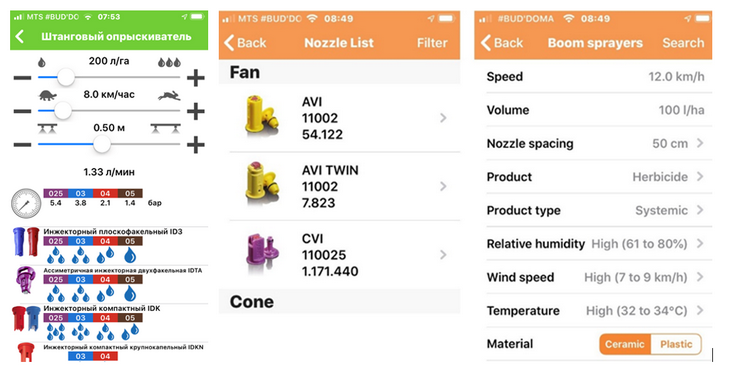This screenshot has width=730, height=378.
Task: Increase the 200 л/га rate with plus
Action: 196,78
